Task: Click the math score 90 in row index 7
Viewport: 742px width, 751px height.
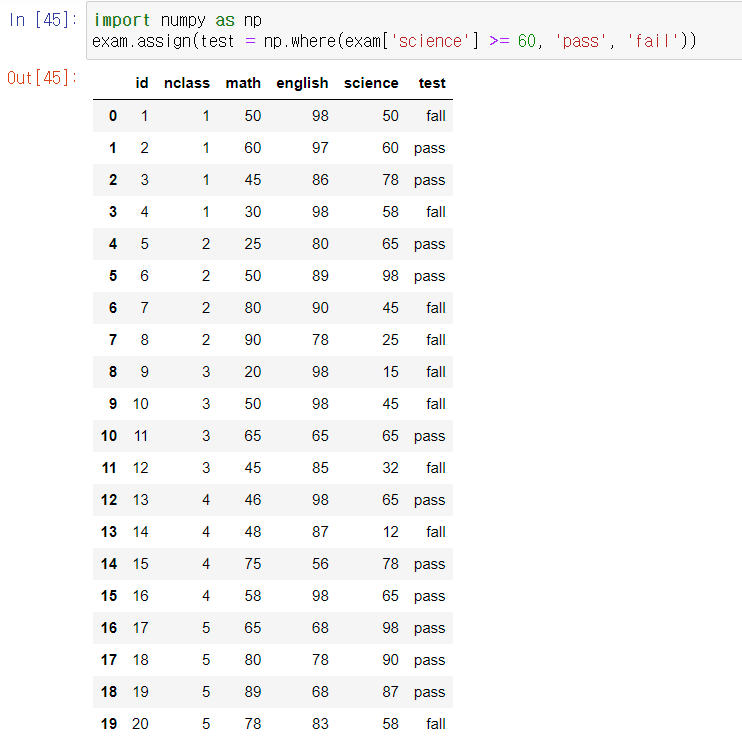Action: (x=253, y=340)
